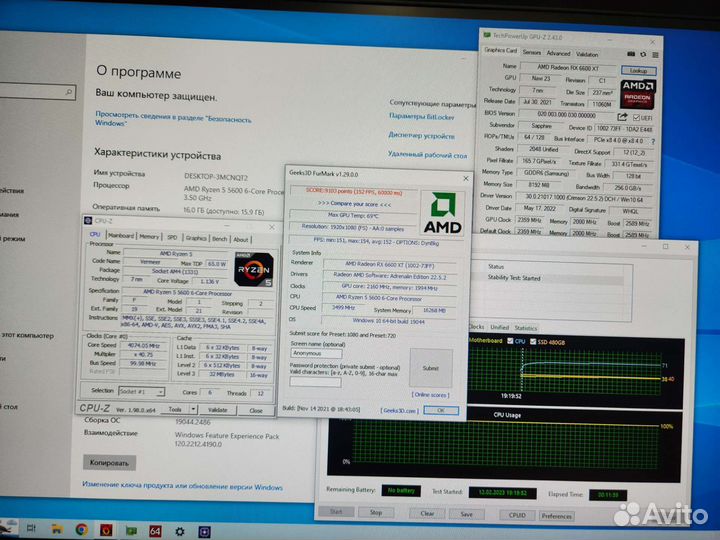Open the Settings gear taskbar icon
Image resolution: width=720 pixels, height=540 pixels.
(180, 532)
